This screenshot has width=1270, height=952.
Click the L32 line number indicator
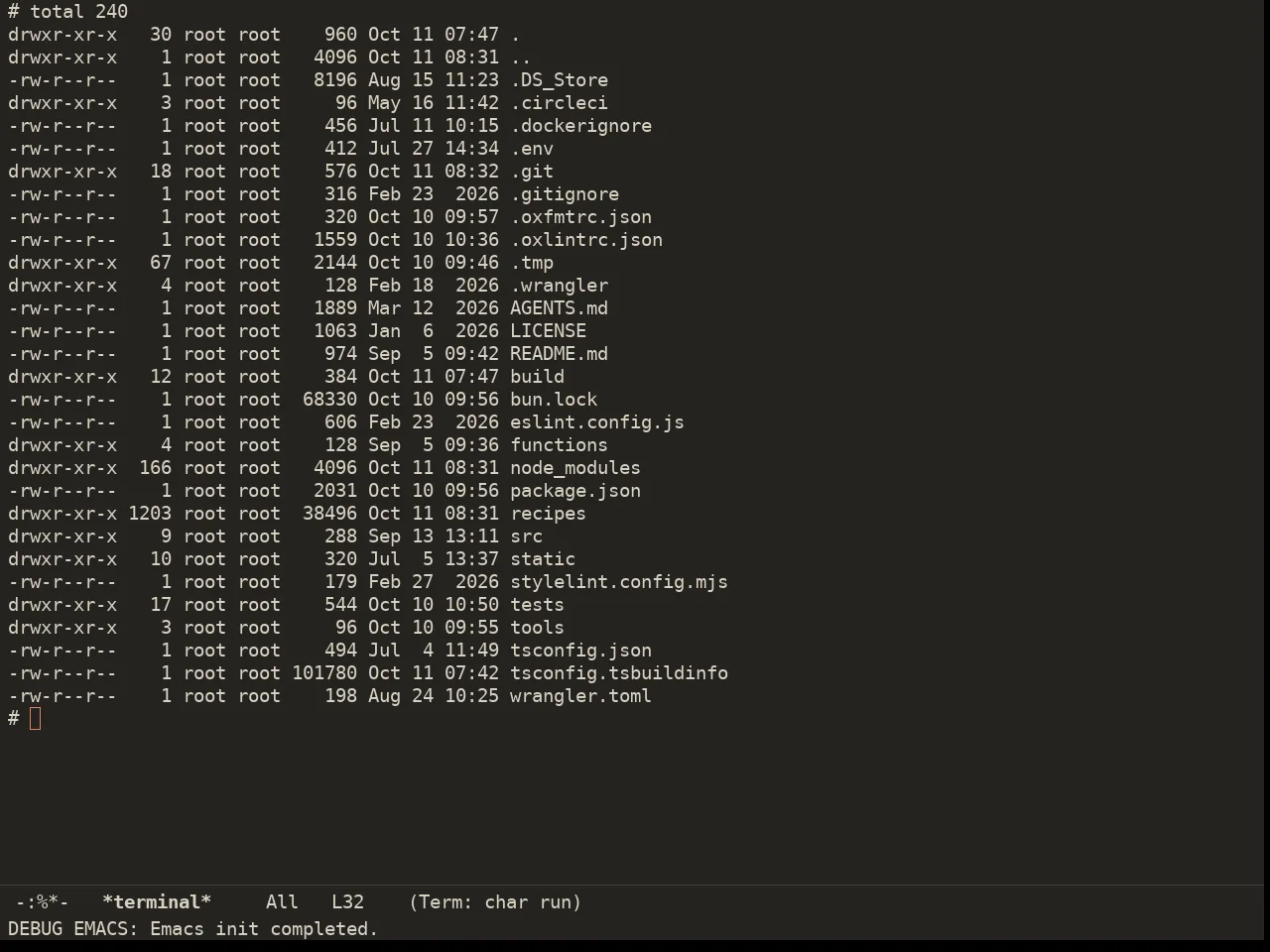tap(347, 902)
